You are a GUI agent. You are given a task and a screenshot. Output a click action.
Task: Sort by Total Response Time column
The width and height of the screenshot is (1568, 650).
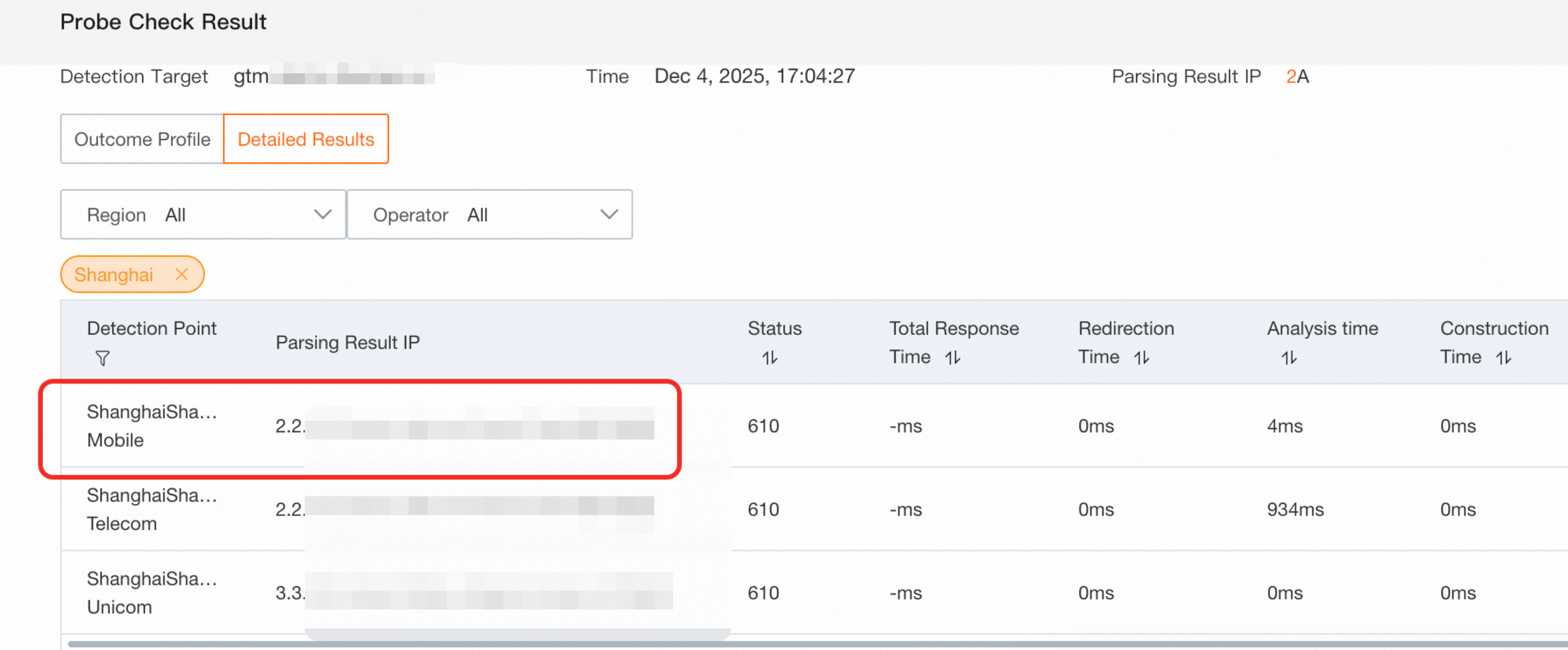pos(953,358)
